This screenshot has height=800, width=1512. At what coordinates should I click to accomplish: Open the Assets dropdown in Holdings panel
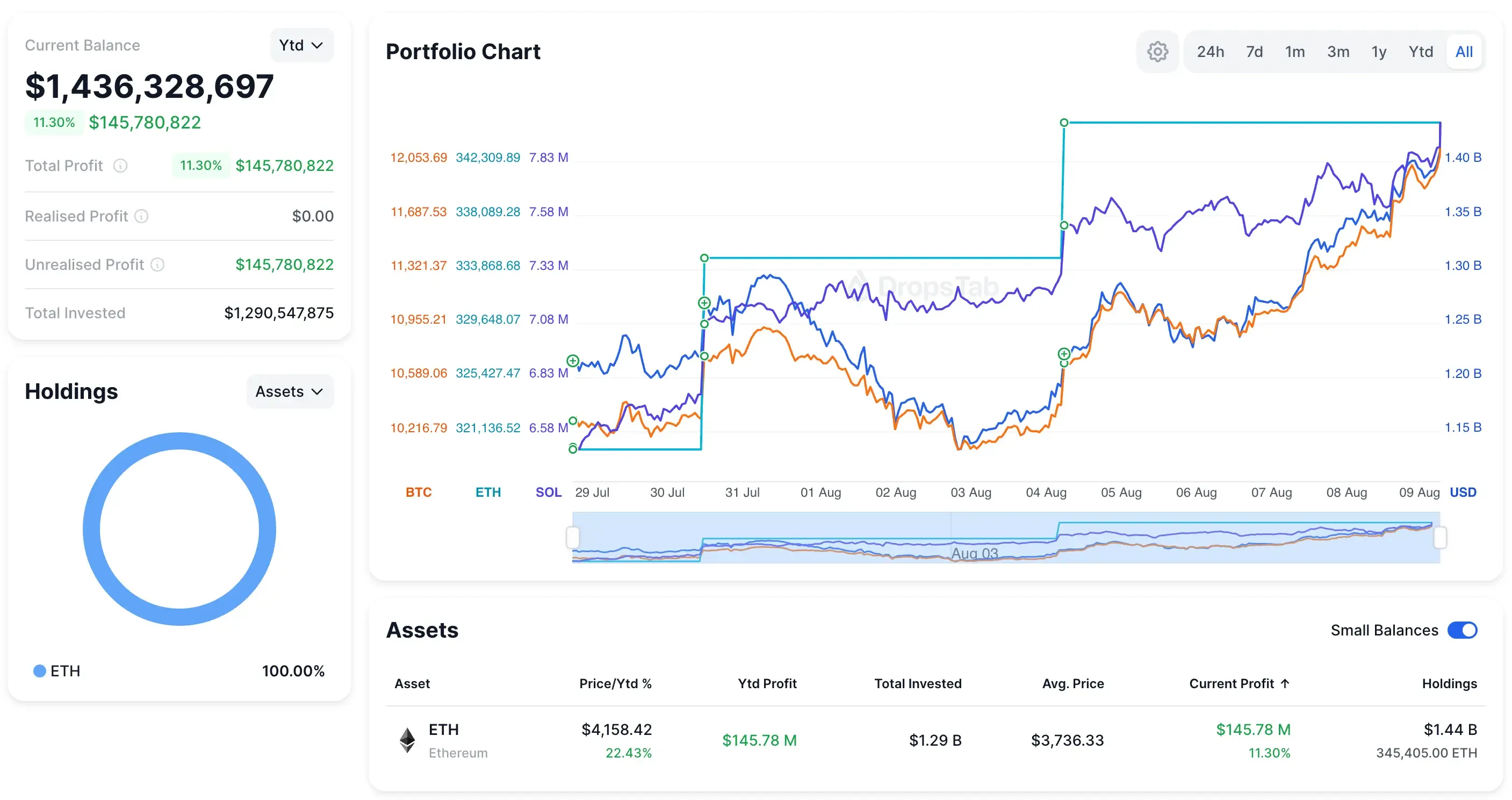(290, 391)
